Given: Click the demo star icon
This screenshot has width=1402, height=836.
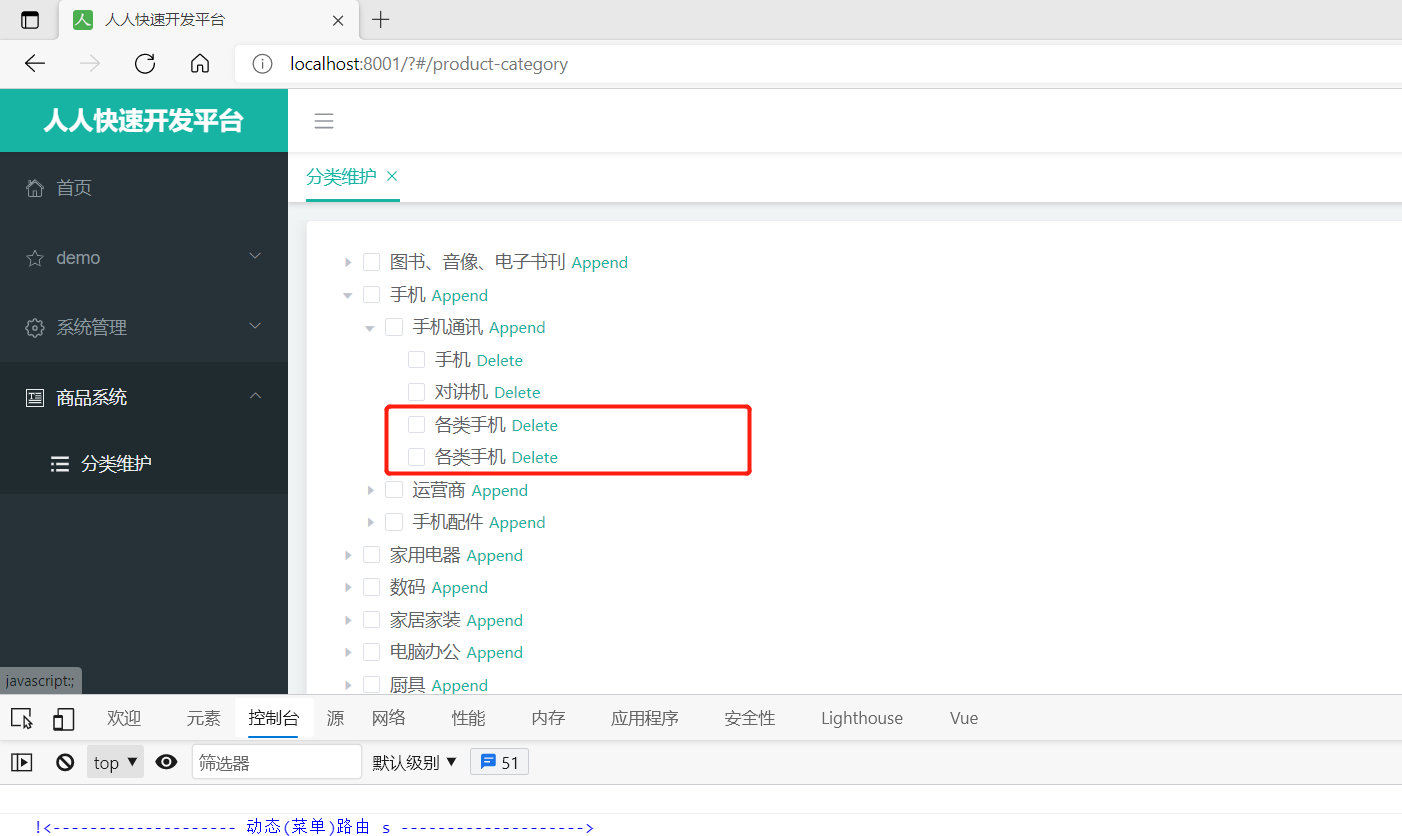Looking at the screenshot, I should point(35,258).
